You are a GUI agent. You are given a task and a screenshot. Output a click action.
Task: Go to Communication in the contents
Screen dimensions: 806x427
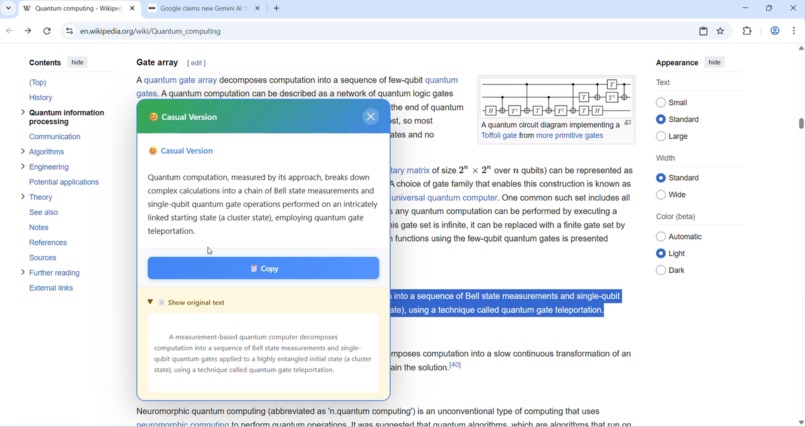tap(54, 136)
